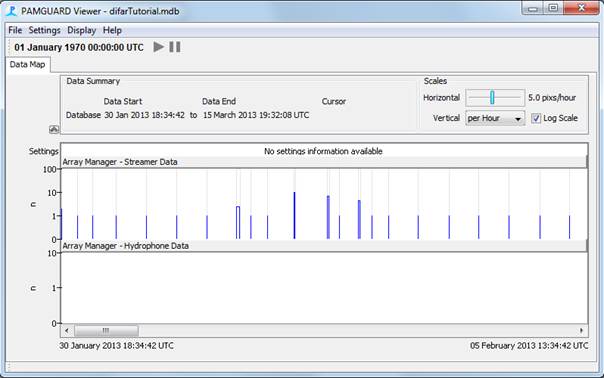Image resolution: width=604 pixels, height=378 pixels.
Task: Click the play button in the toolbar
Action: point(158,47)
